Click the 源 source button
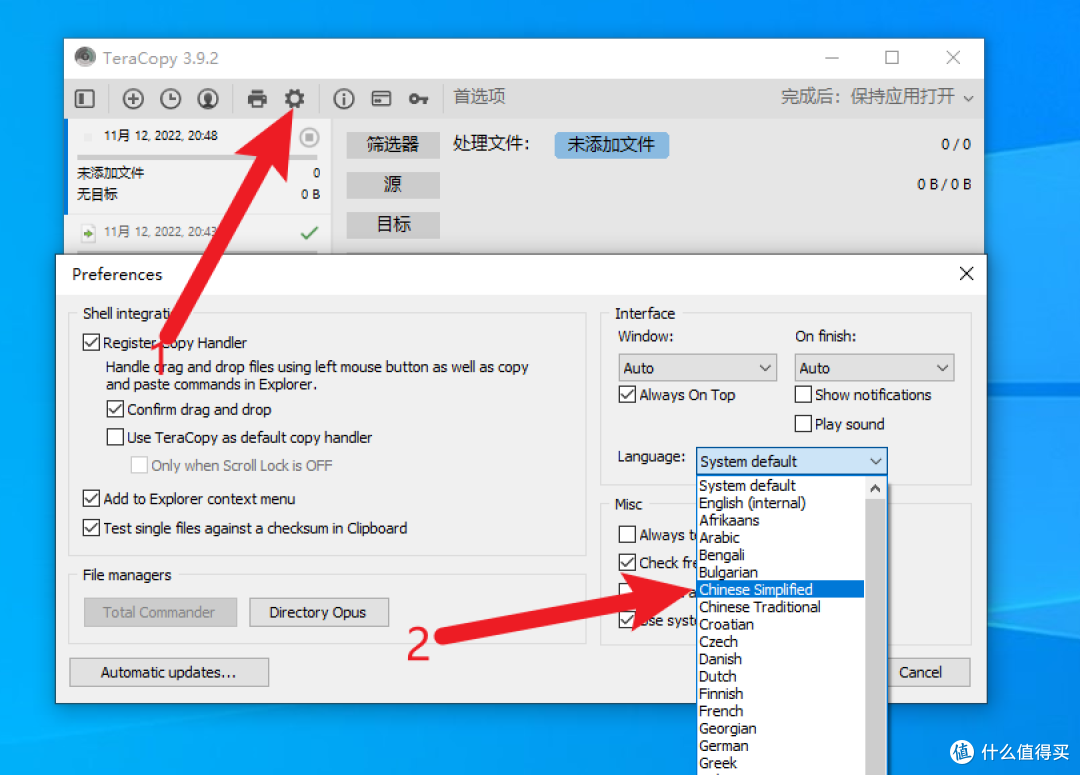The height and width of the screenshot is (775, 1080). pyautogui.click(x=393, y=185)
